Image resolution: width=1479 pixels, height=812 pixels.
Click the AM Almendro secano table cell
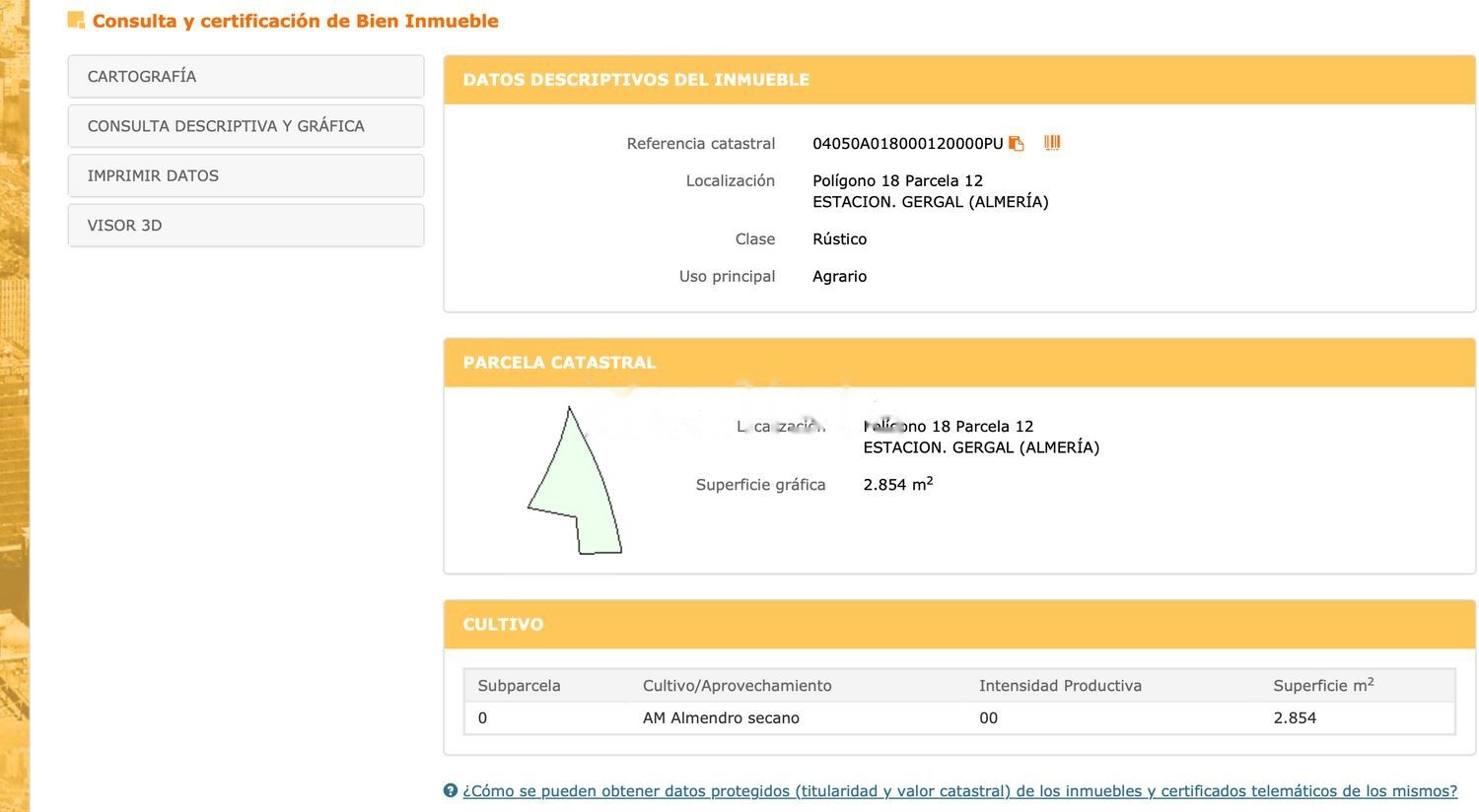pyautogui.click(x=721, y=718)
